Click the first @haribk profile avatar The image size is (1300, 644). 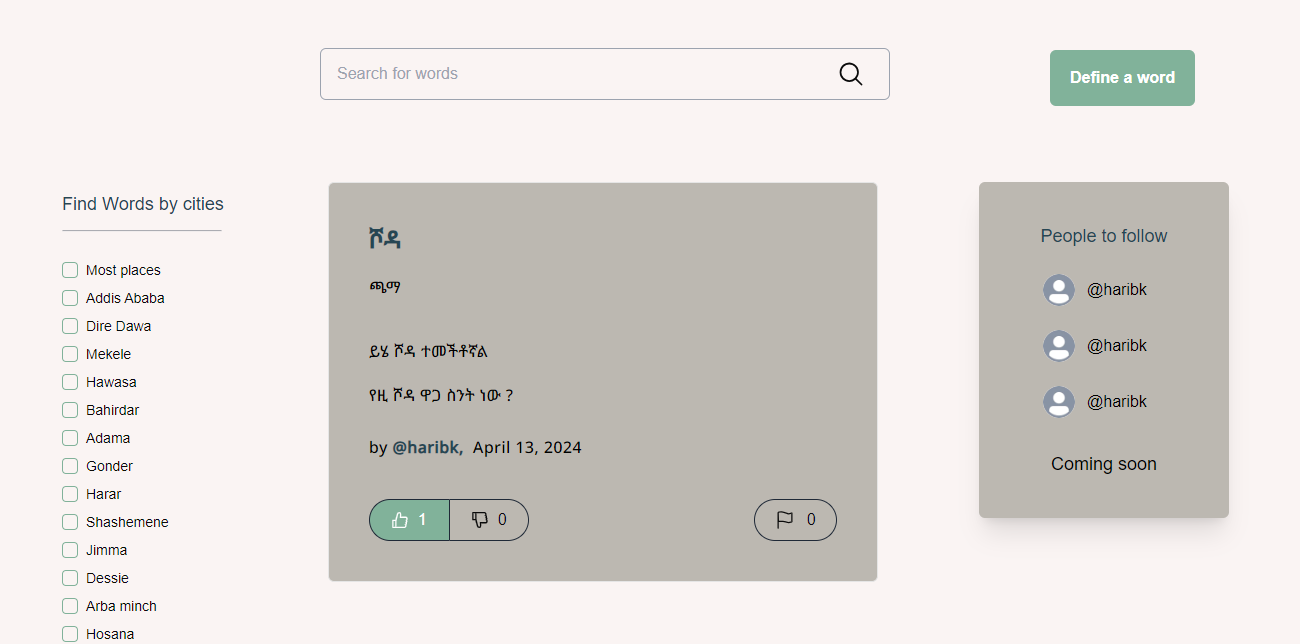pos(1059,290)
